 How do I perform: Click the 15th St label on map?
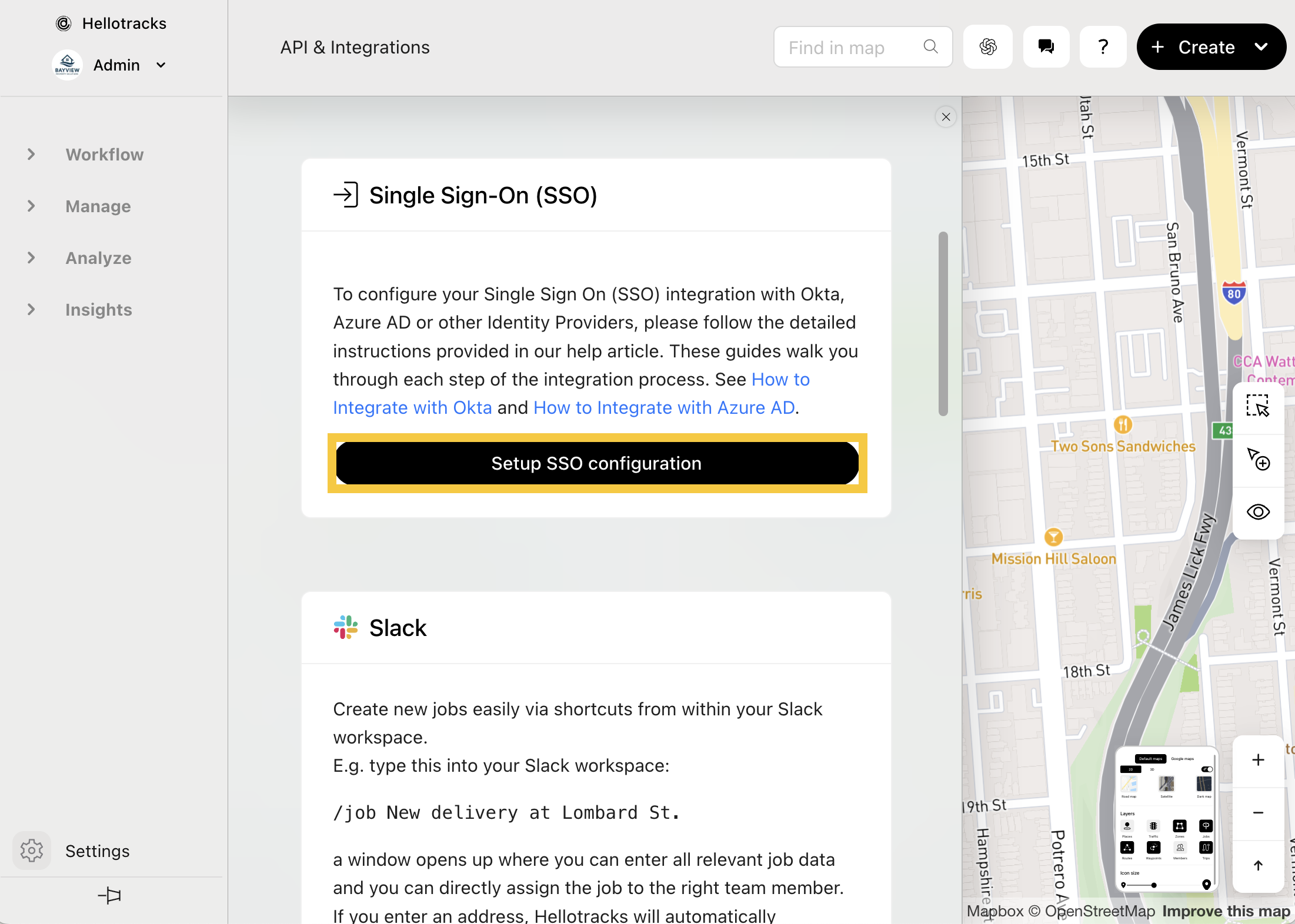tap(1045, 160)
